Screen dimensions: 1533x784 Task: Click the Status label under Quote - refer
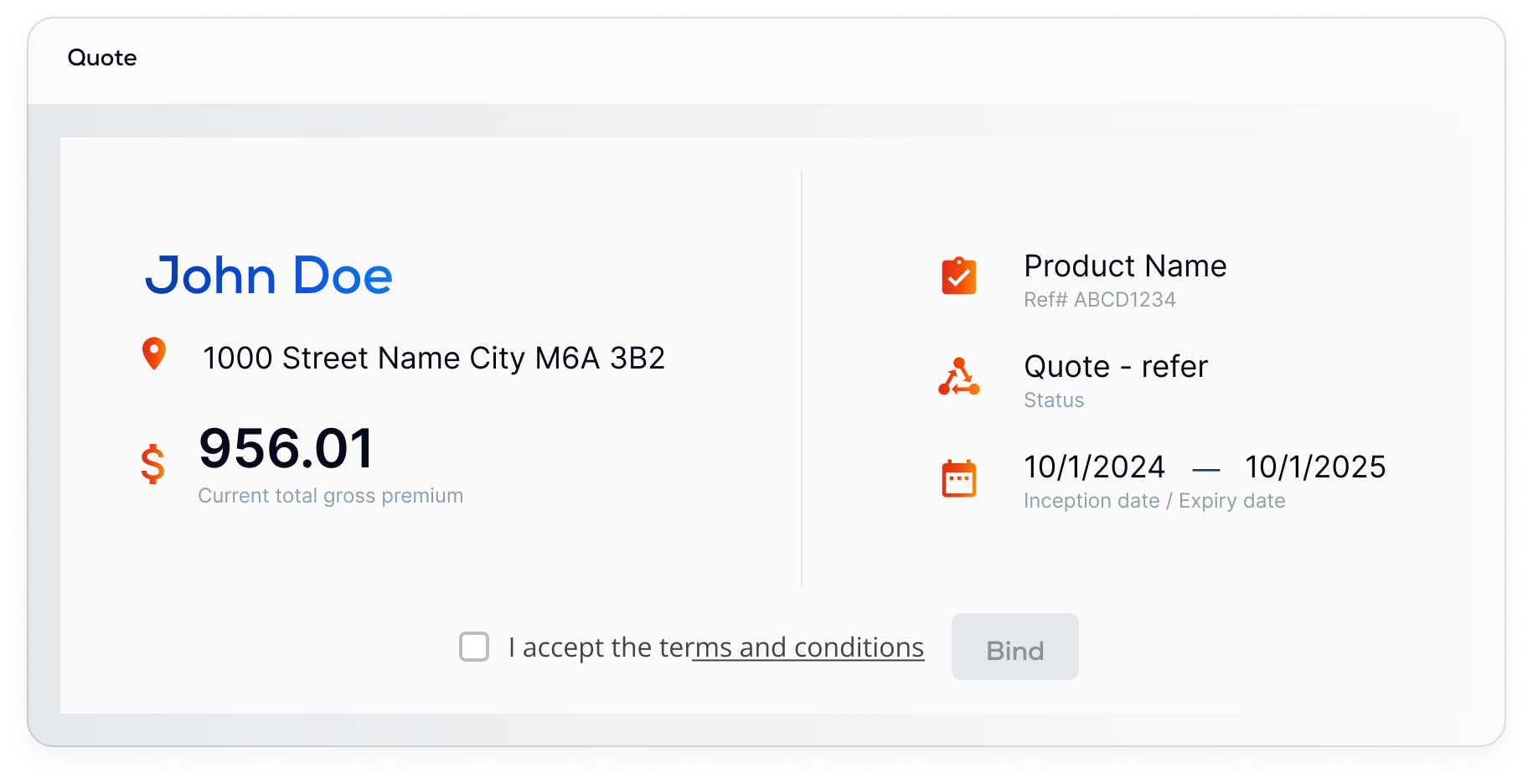pyautogui.click(x=1053, y=400)
